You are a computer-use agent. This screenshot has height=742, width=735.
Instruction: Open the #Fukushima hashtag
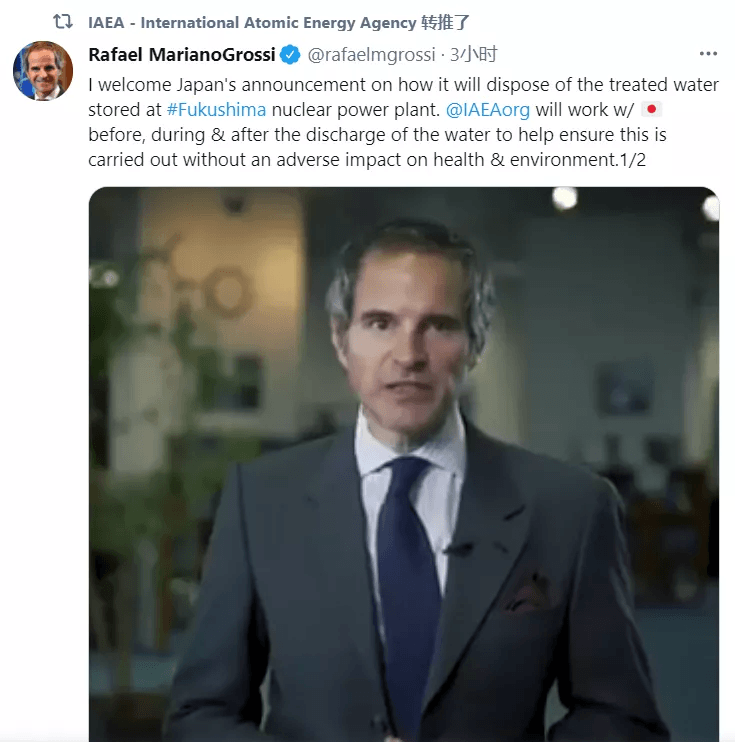coord(217,110)
